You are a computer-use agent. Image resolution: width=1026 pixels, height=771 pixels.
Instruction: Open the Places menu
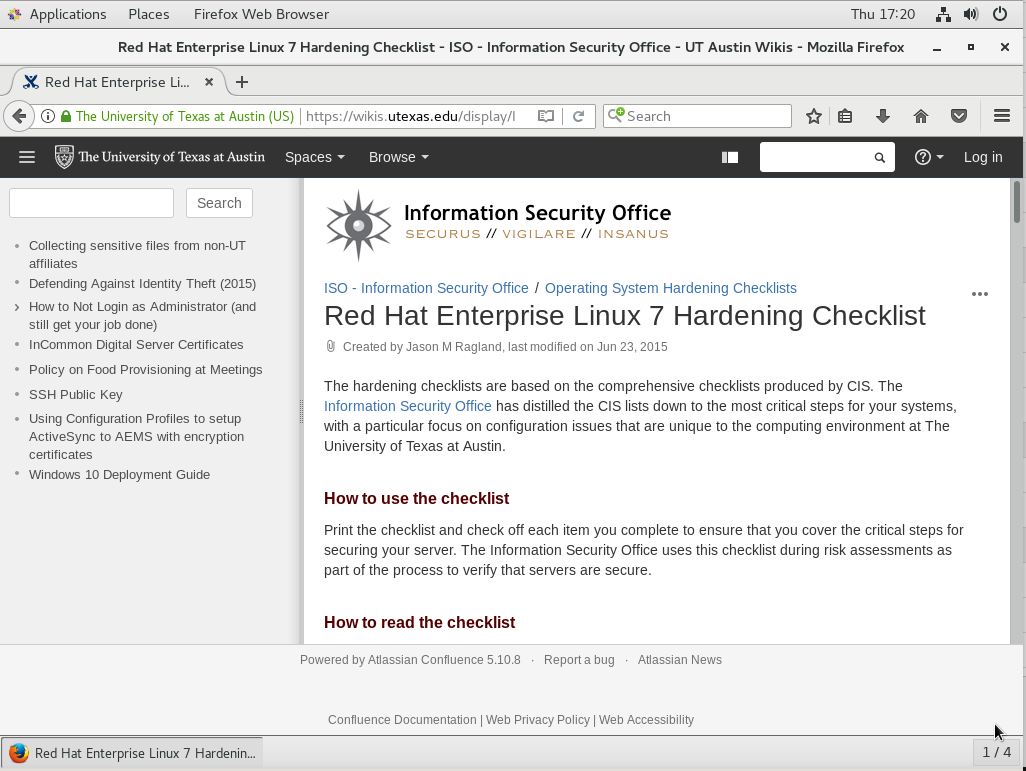point(149,14)
